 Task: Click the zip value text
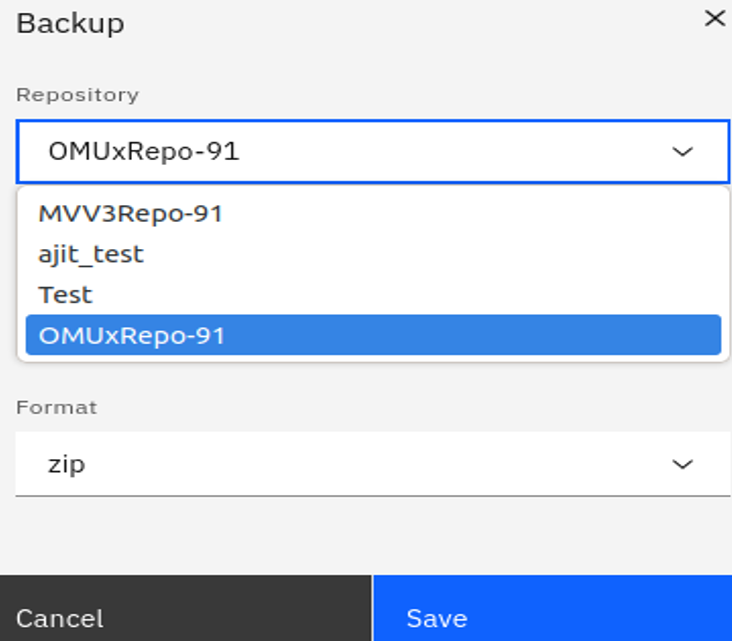point(66,464)
